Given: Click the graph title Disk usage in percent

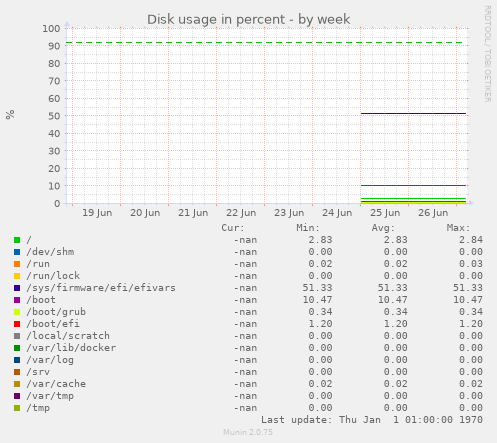Looking at the screenshot, I should click(x=249, y=19).
